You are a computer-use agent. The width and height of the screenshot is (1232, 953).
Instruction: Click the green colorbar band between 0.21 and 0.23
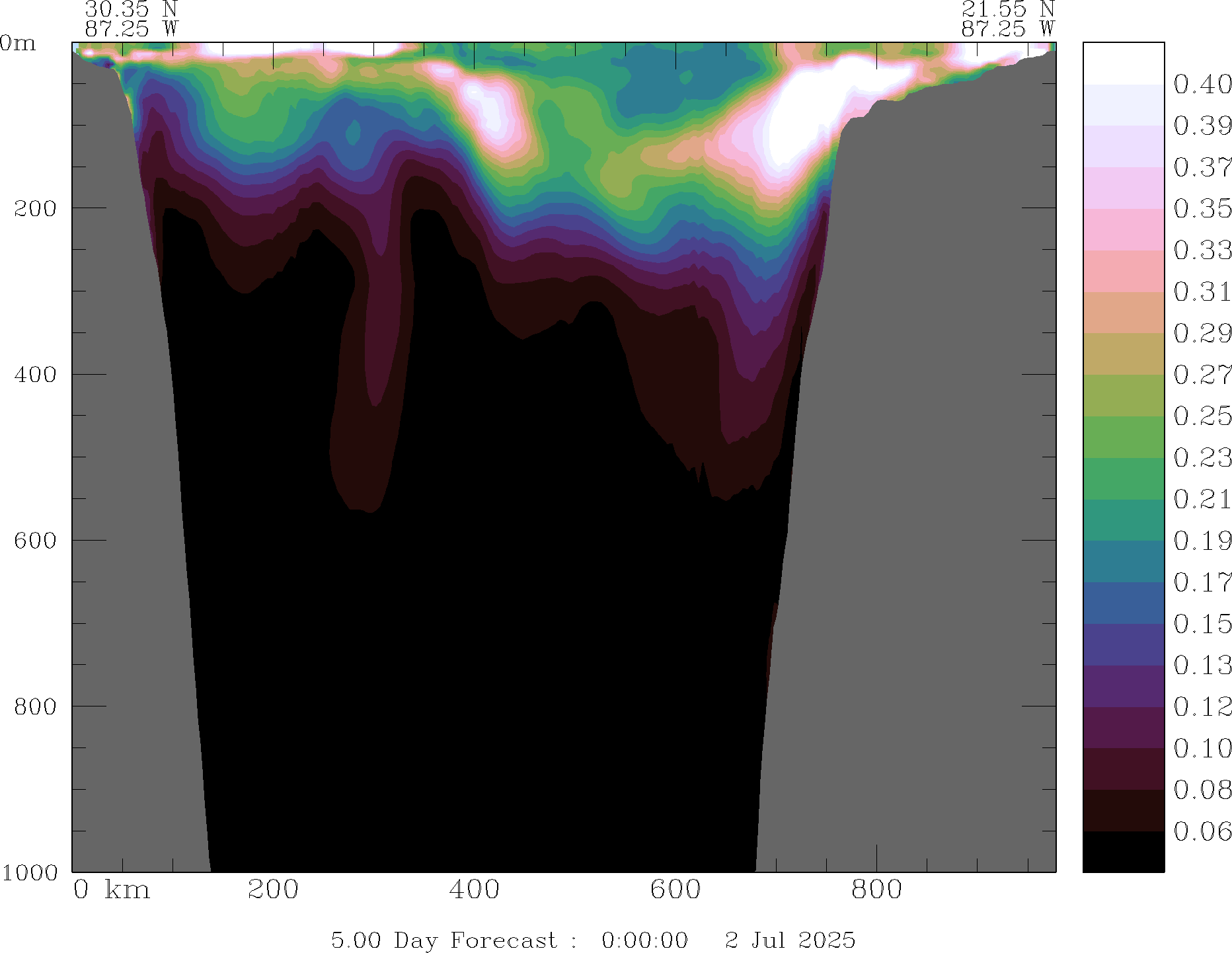click(1123, 478)
